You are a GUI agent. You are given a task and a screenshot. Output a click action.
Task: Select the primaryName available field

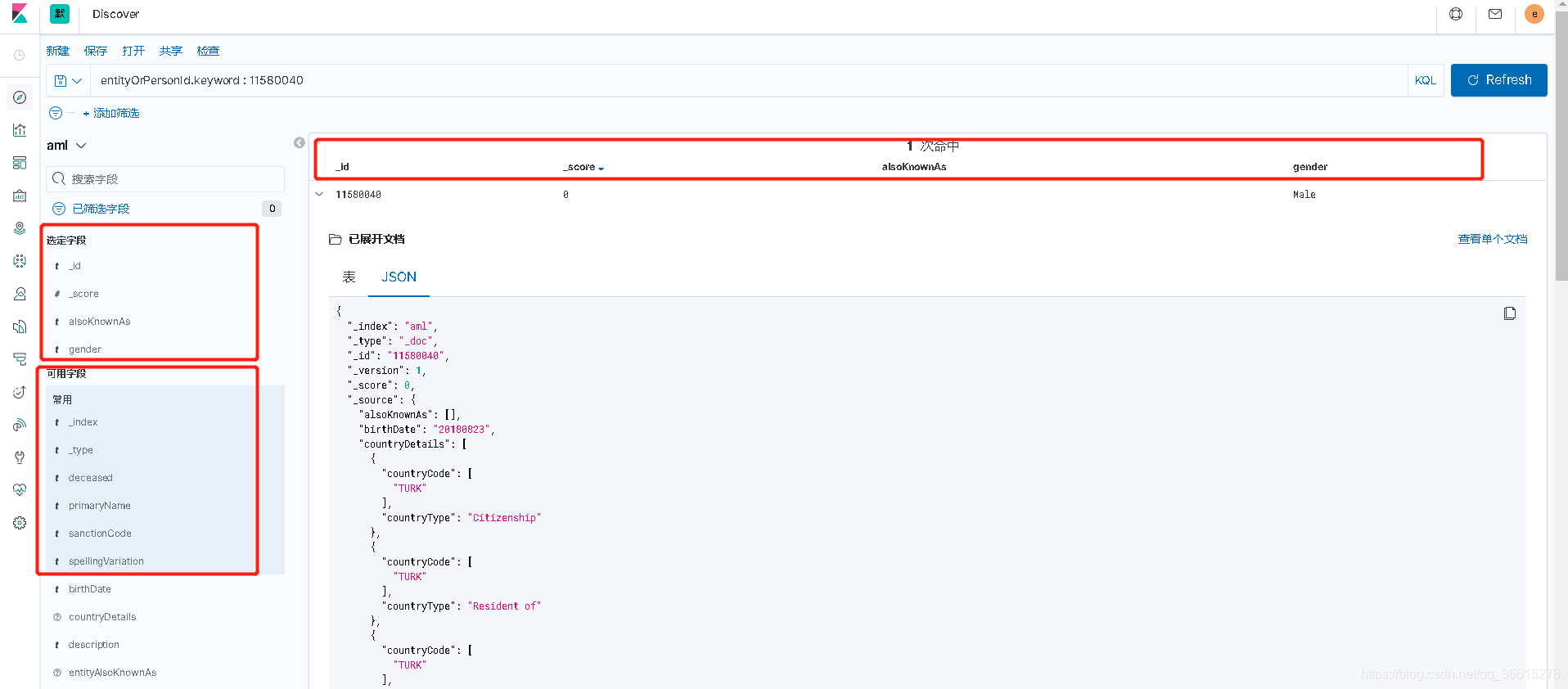coord(99,506)
